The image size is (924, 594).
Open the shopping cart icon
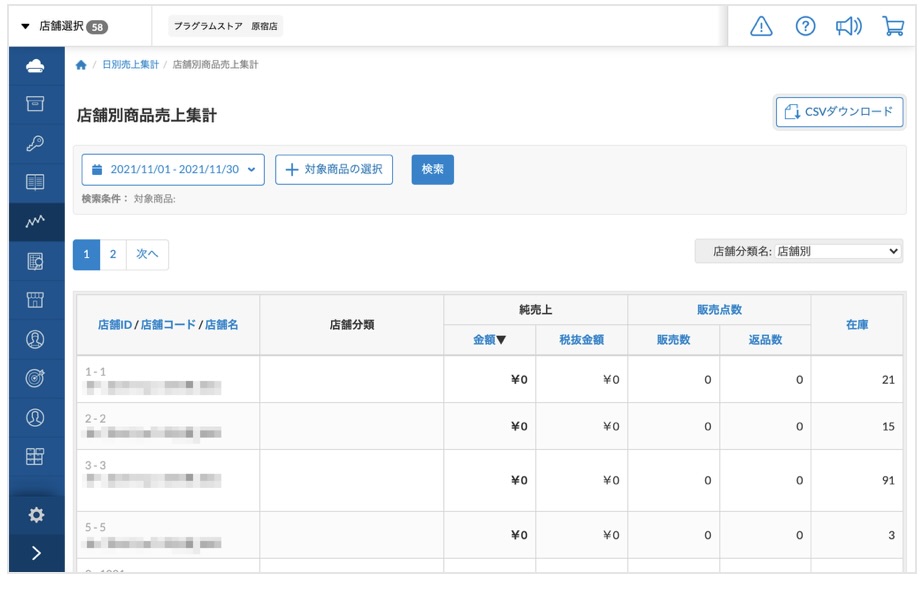[893, 27]
